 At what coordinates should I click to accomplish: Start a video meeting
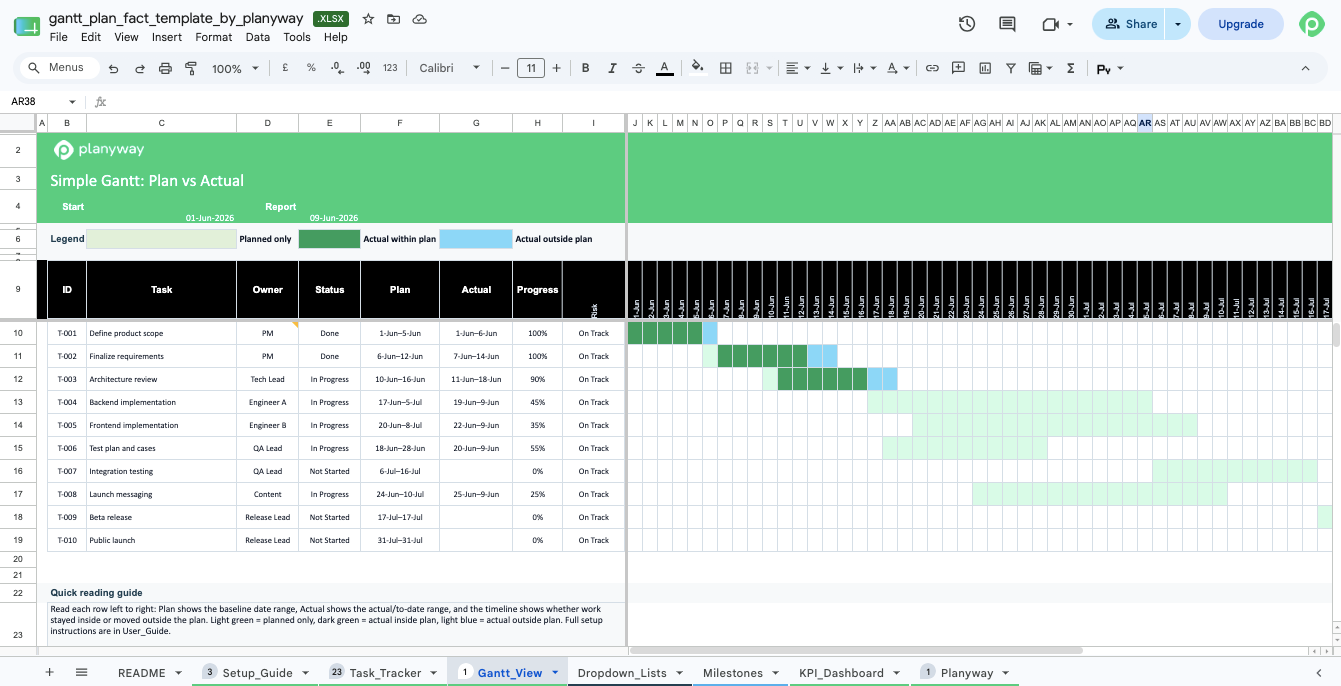coord(1056,24)
